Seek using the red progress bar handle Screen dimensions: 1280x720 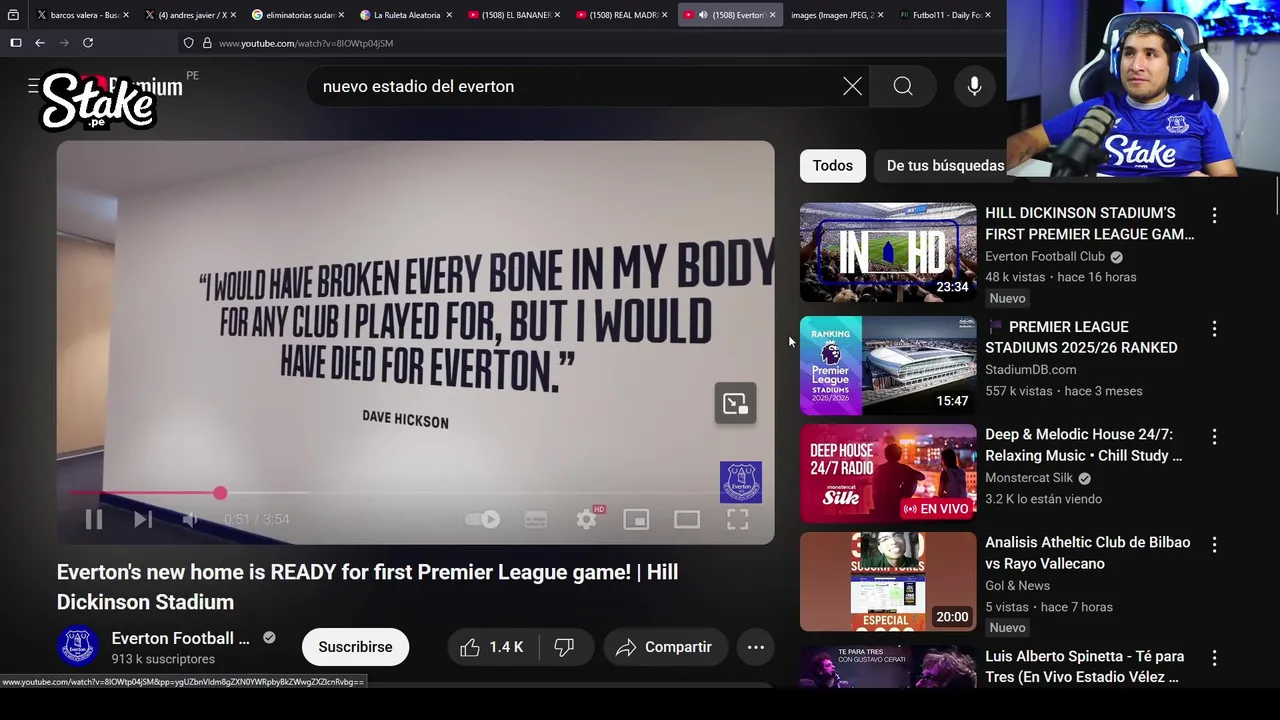220,493
